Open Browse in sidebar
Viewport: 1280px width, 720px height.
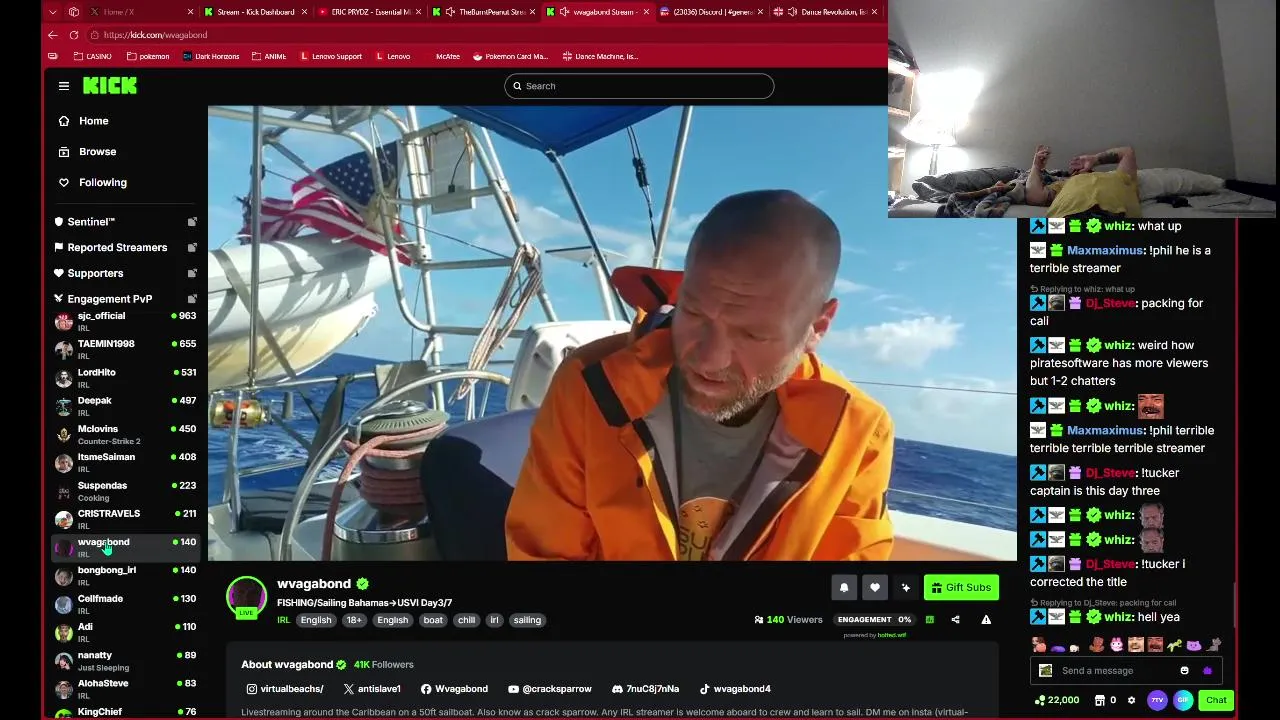click(98, 152)
